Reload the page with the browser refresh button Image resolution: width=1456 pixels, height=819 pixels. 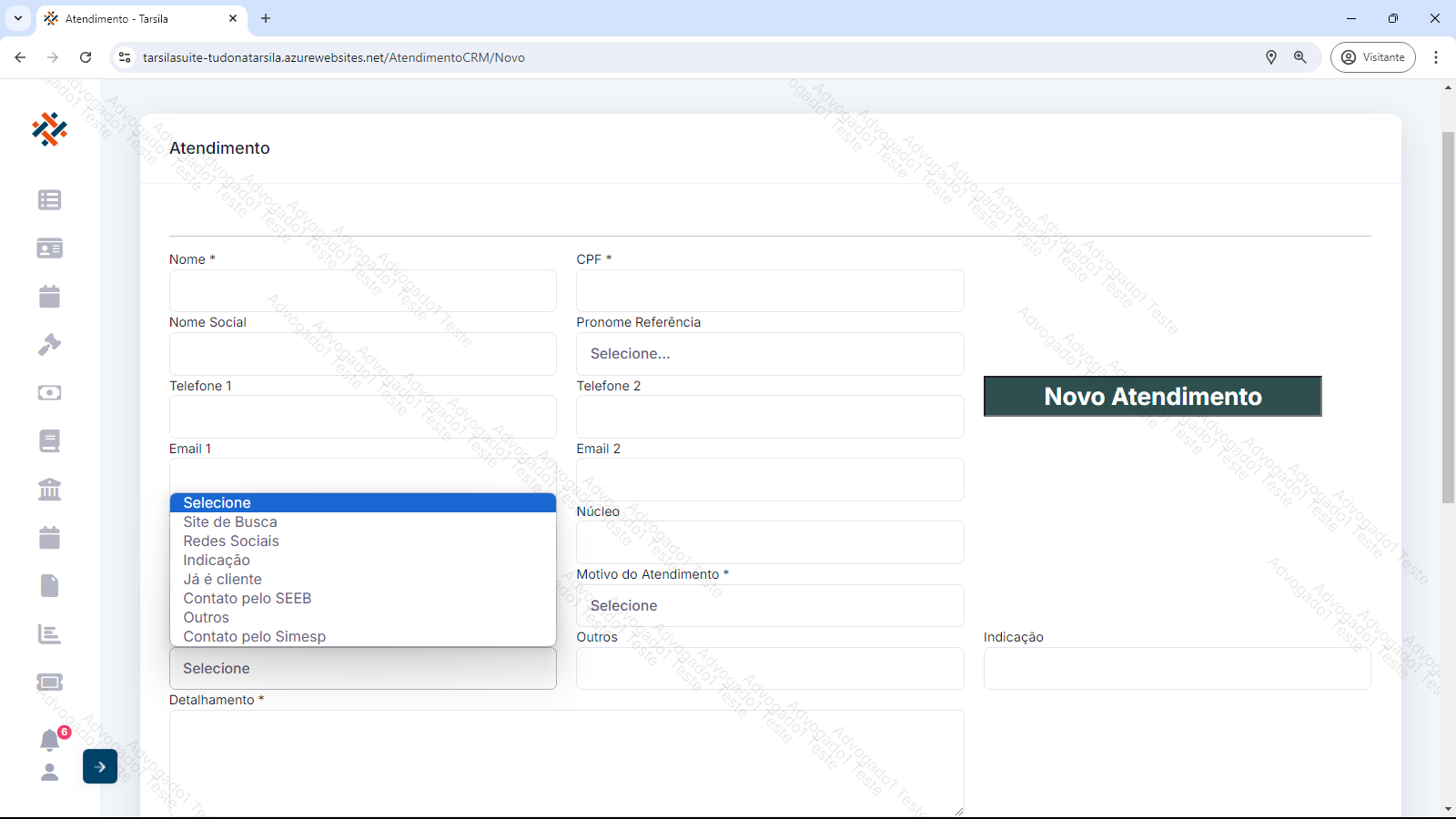point(86,57)
